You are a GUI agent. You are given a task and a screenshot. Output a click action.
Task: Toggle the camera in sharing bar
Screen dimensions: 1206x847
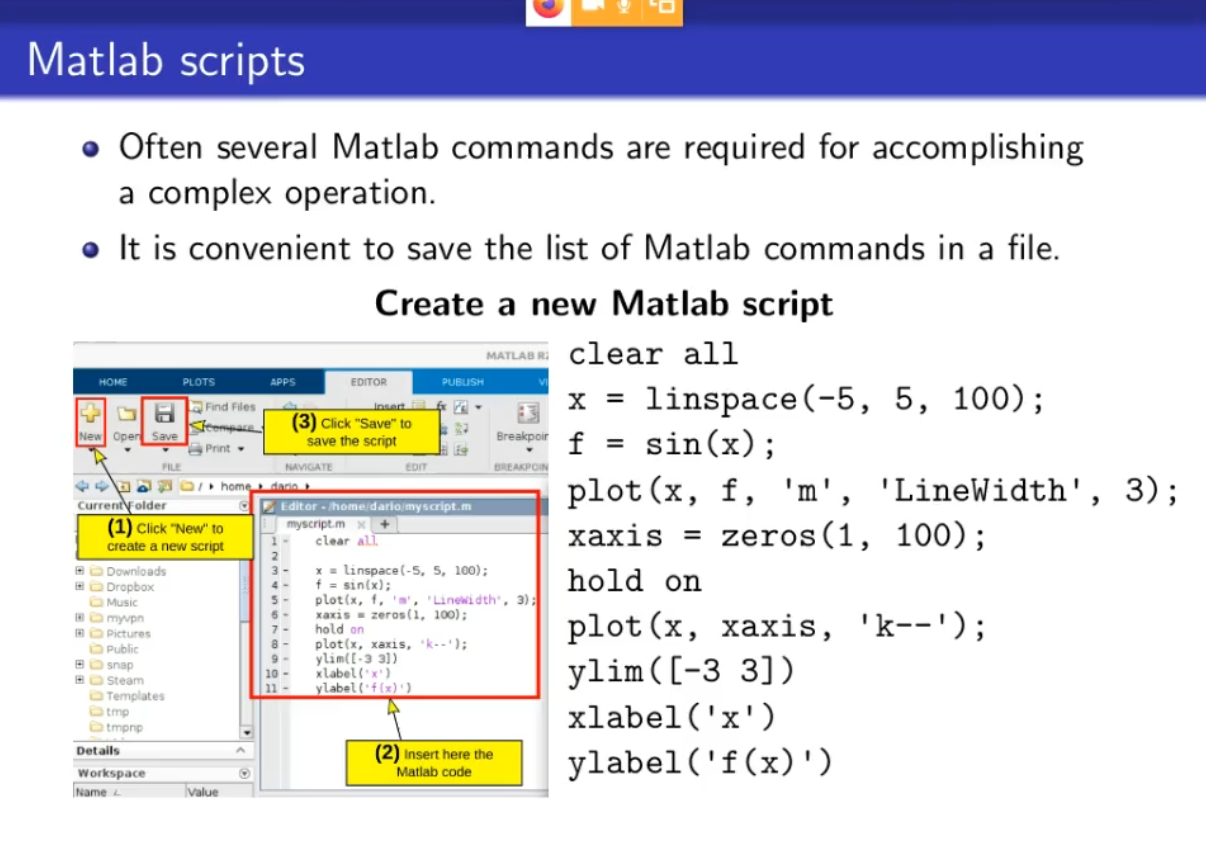pyautogui.click(x=592, y=6)
